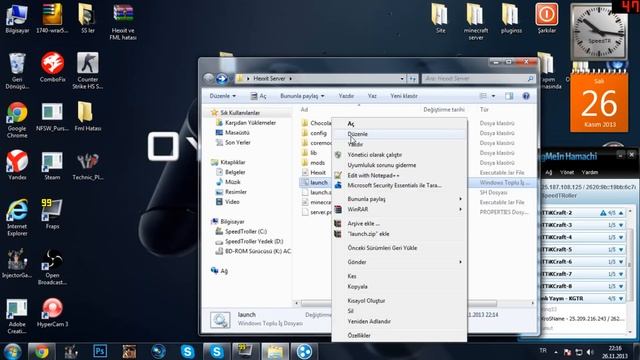640x360 pixels.
Task: Select Belgeler library in the sidebar
Action: point(231,172)
